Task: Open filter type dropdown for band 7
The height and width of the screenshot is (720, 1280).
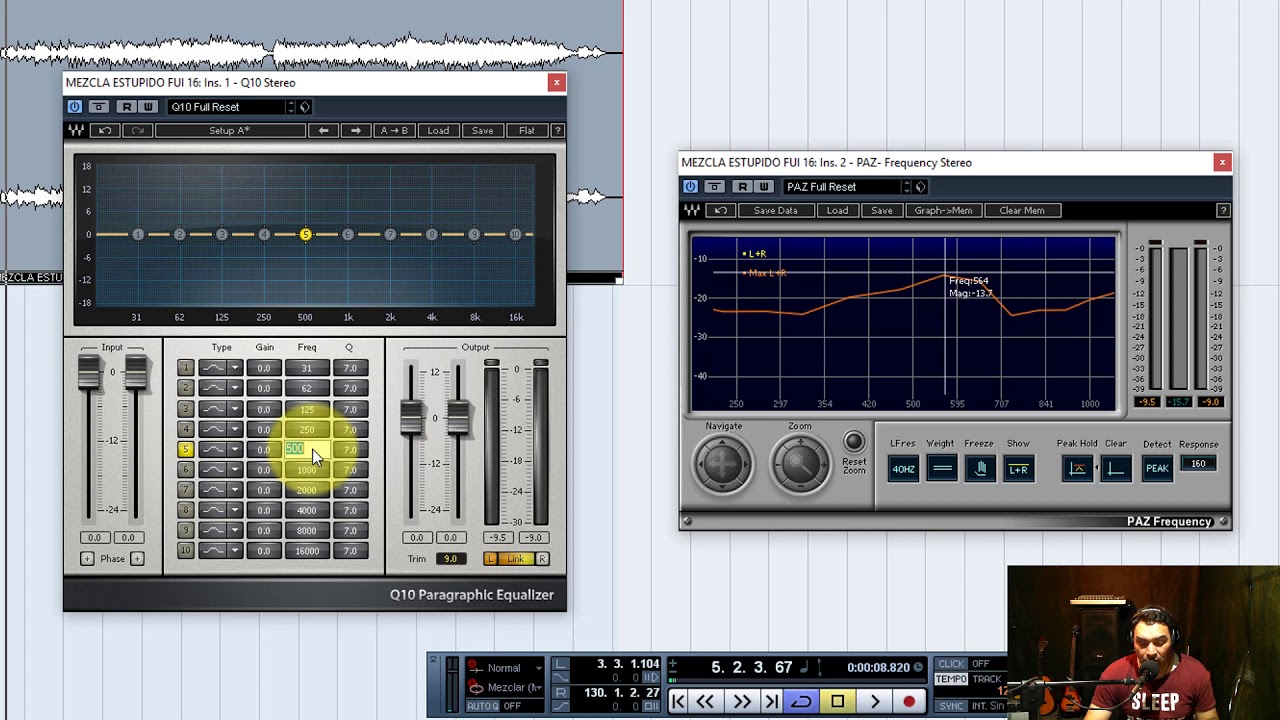Action: pos(234,490)
